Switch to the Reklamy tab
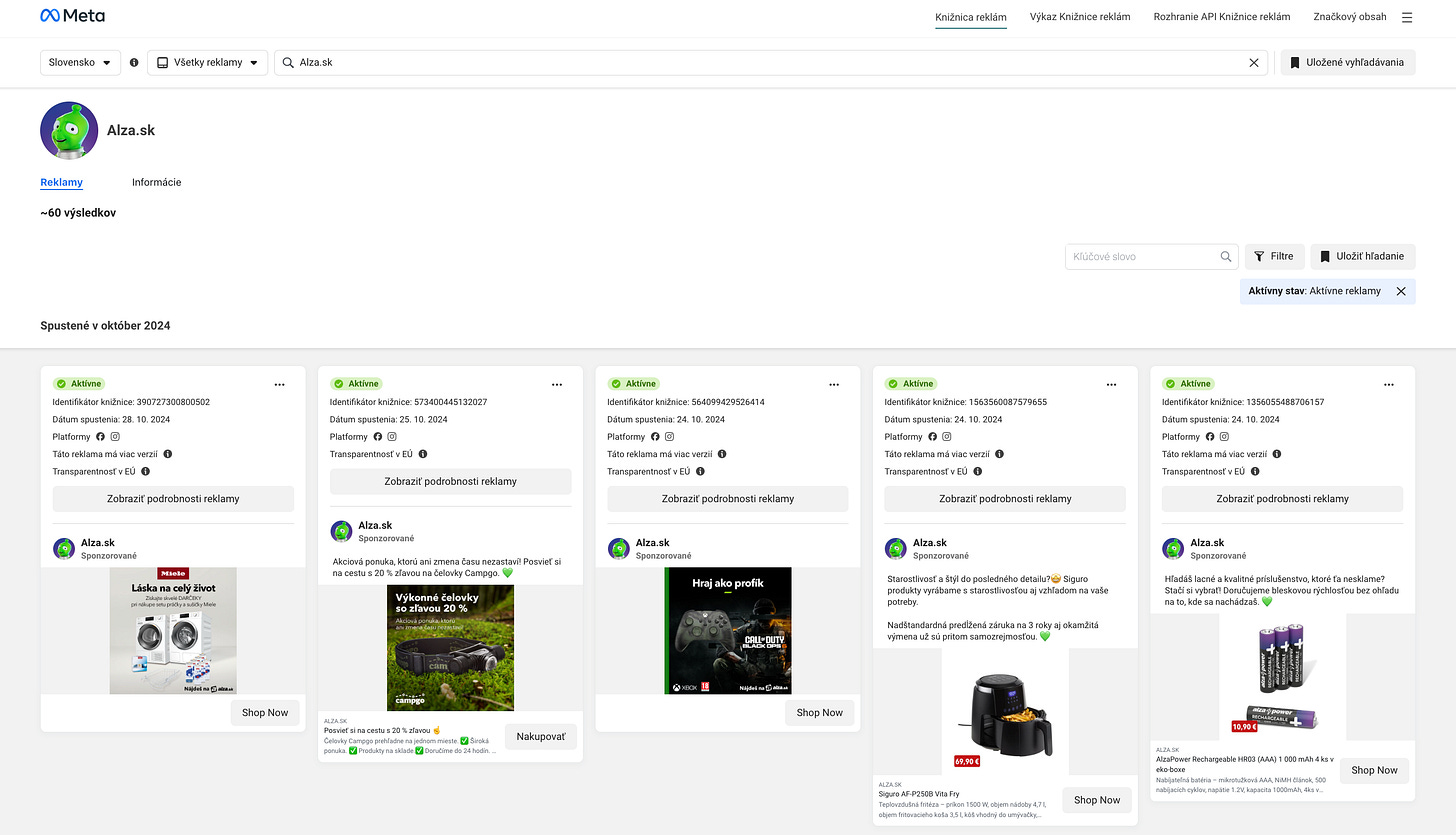 click(62, 183)
